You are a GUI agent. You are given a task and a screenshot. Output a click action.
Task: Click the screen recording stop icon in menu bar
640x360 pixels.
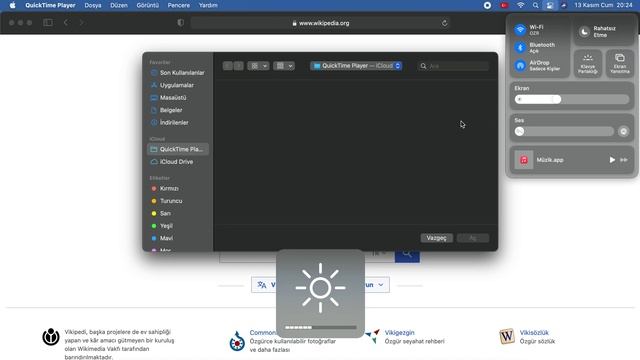click(x=487, y=5)
